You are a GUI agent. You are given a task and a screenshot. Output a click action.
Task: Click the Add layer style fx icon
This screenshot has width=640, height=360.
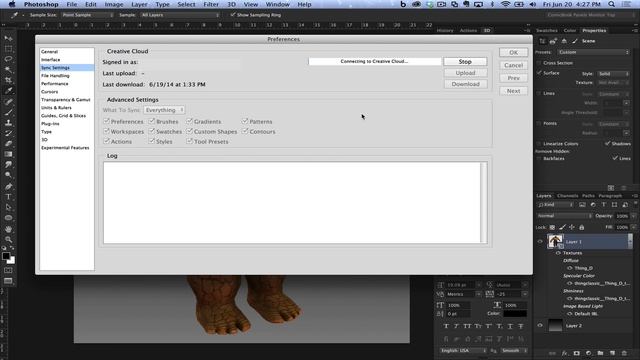click(564, 353)
